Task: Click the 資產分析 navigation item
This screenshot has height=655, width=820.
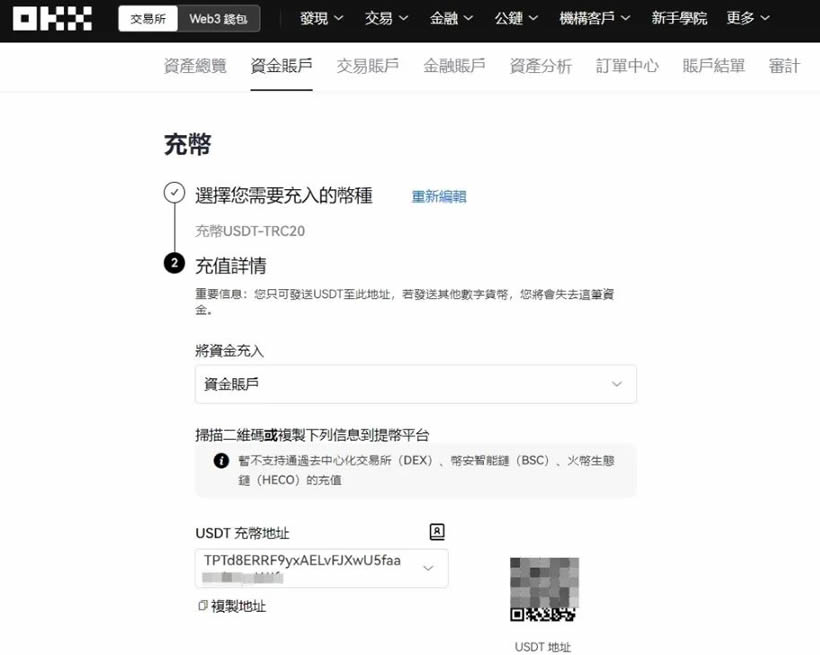Action: 541,65
